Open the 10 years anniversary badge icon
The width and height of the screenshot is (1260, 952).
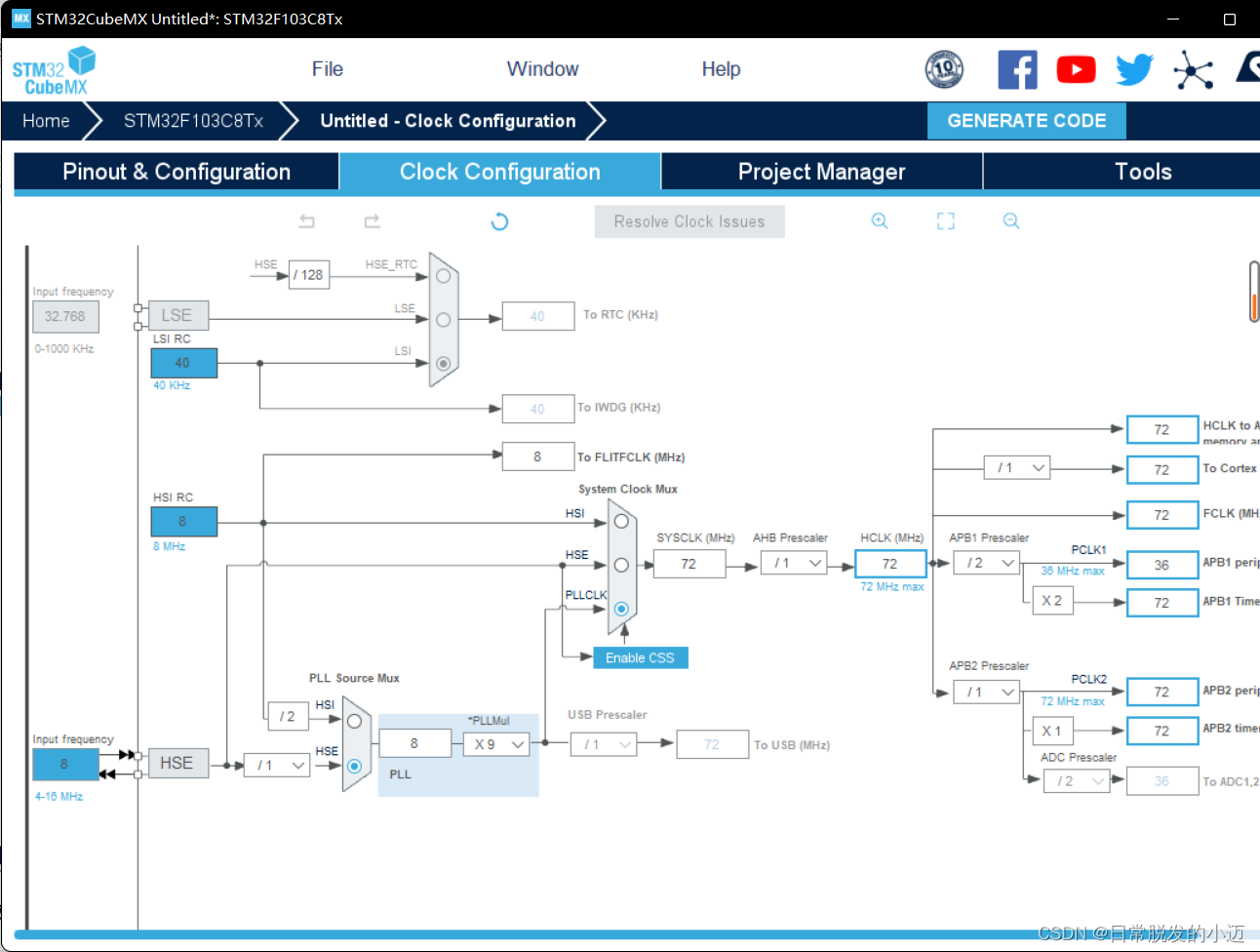[x=944, y=69]
